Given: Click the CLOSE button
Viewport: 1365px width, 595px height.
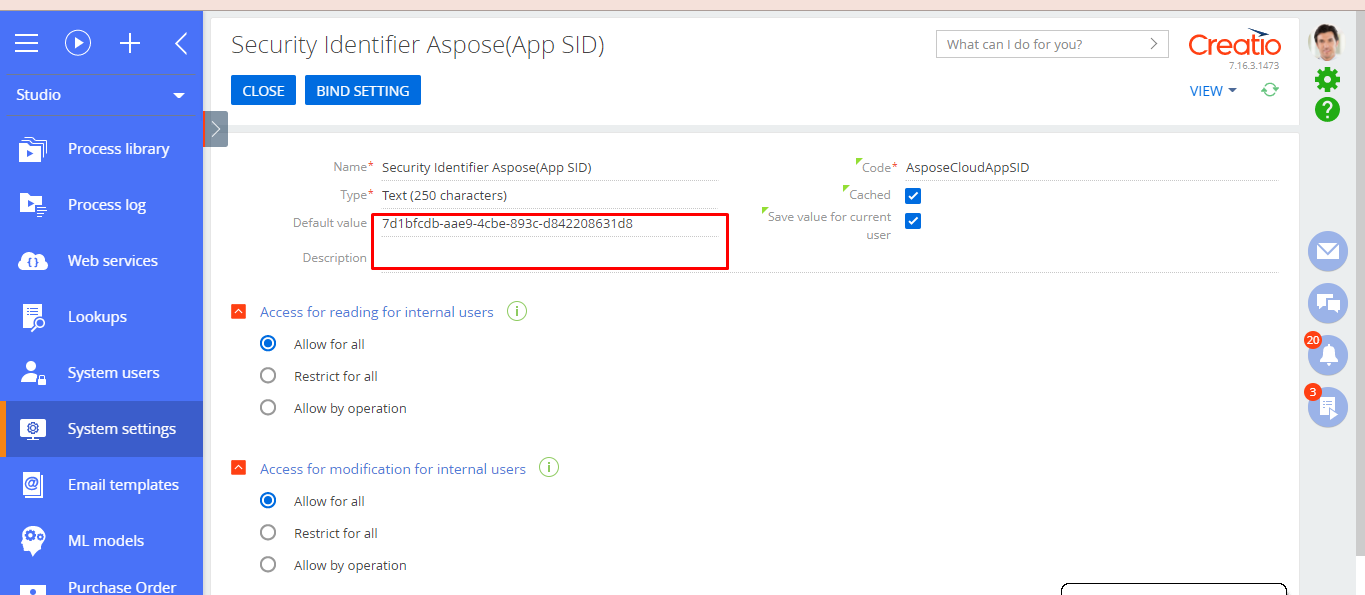Looking at the screenshot, I should tap(264, 90).
